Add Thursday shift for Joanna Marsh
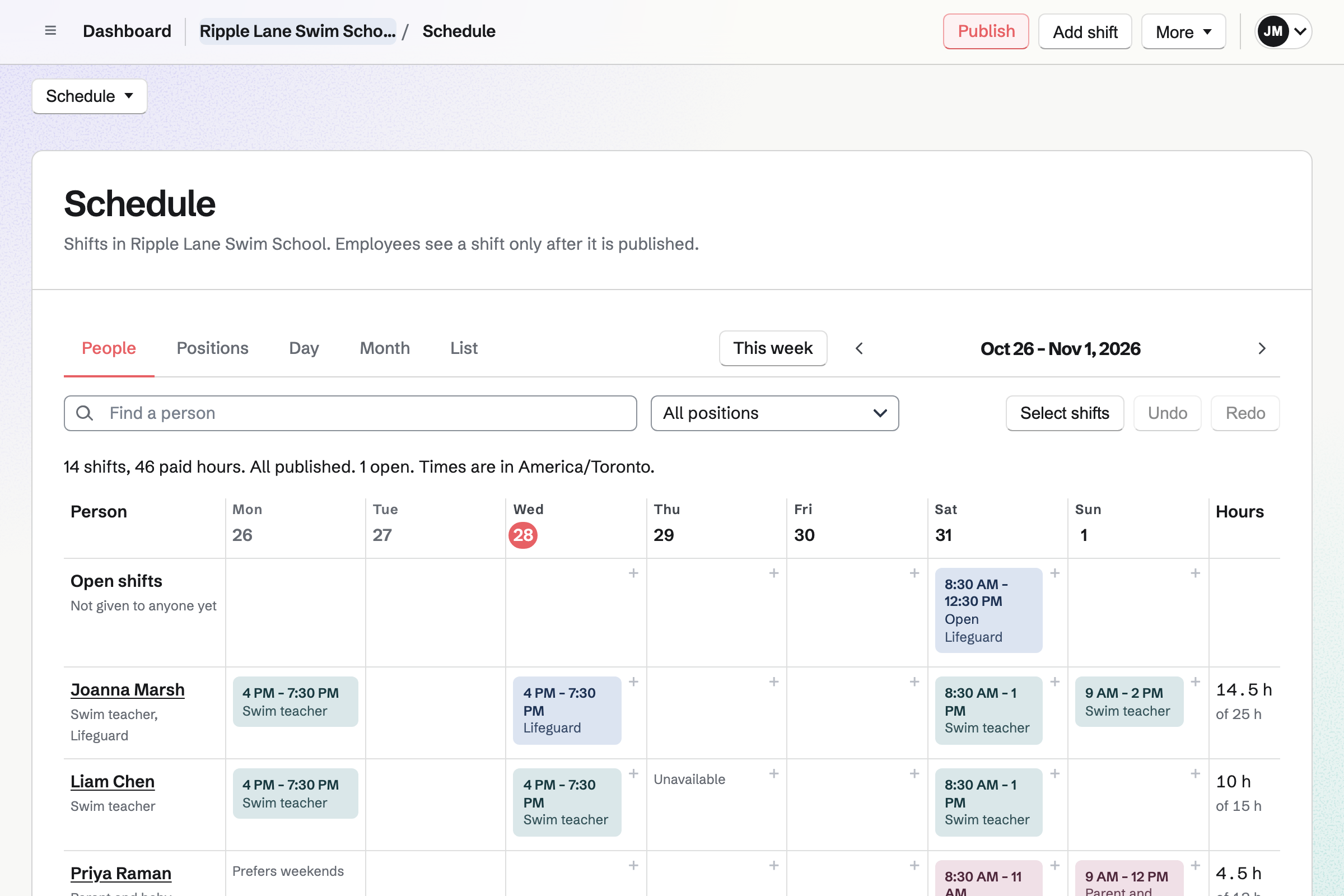This screenshot has height=896, width=1344. point(774,682)
